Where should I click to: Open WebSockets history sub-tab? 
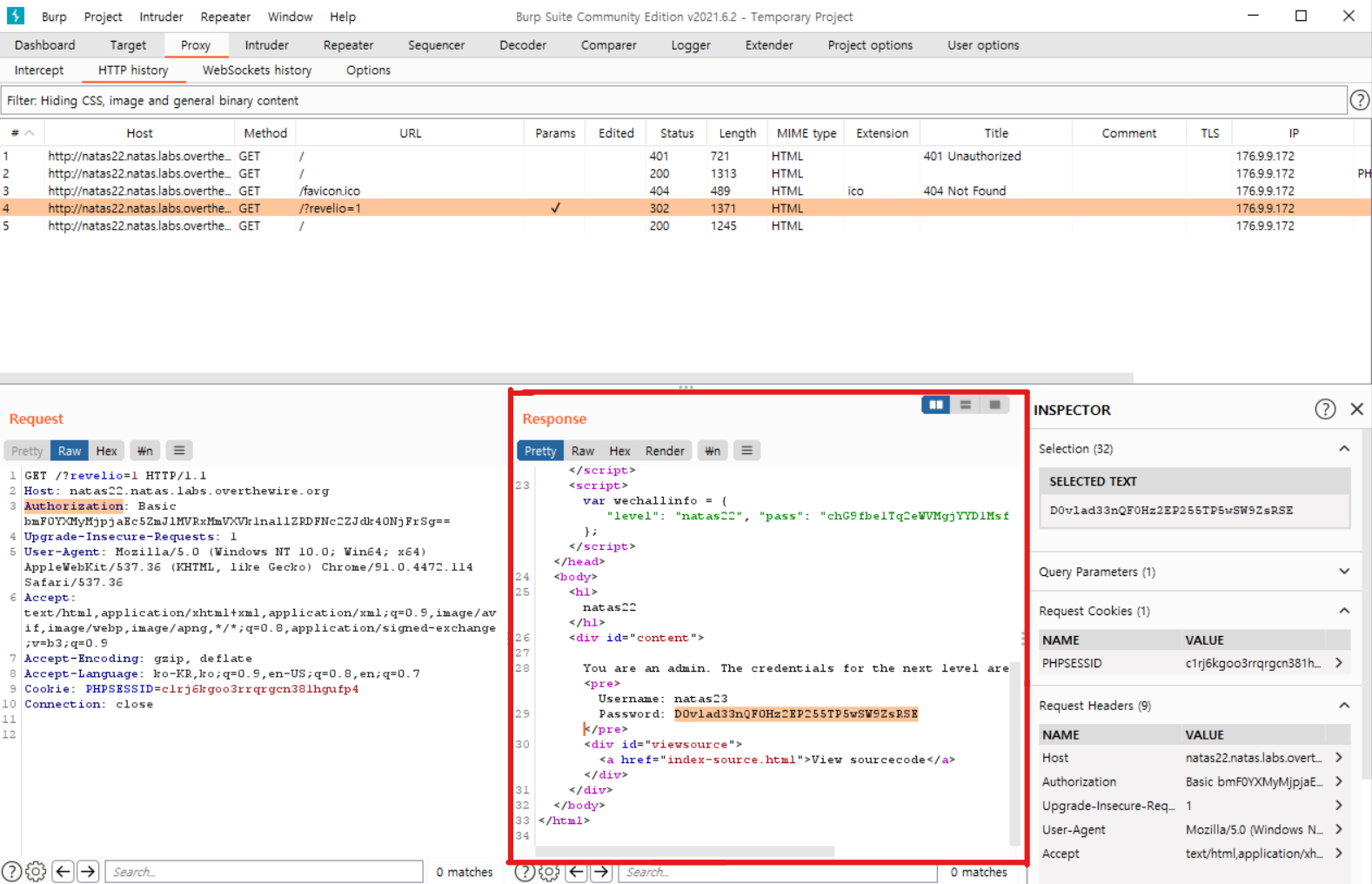[257, 70]
